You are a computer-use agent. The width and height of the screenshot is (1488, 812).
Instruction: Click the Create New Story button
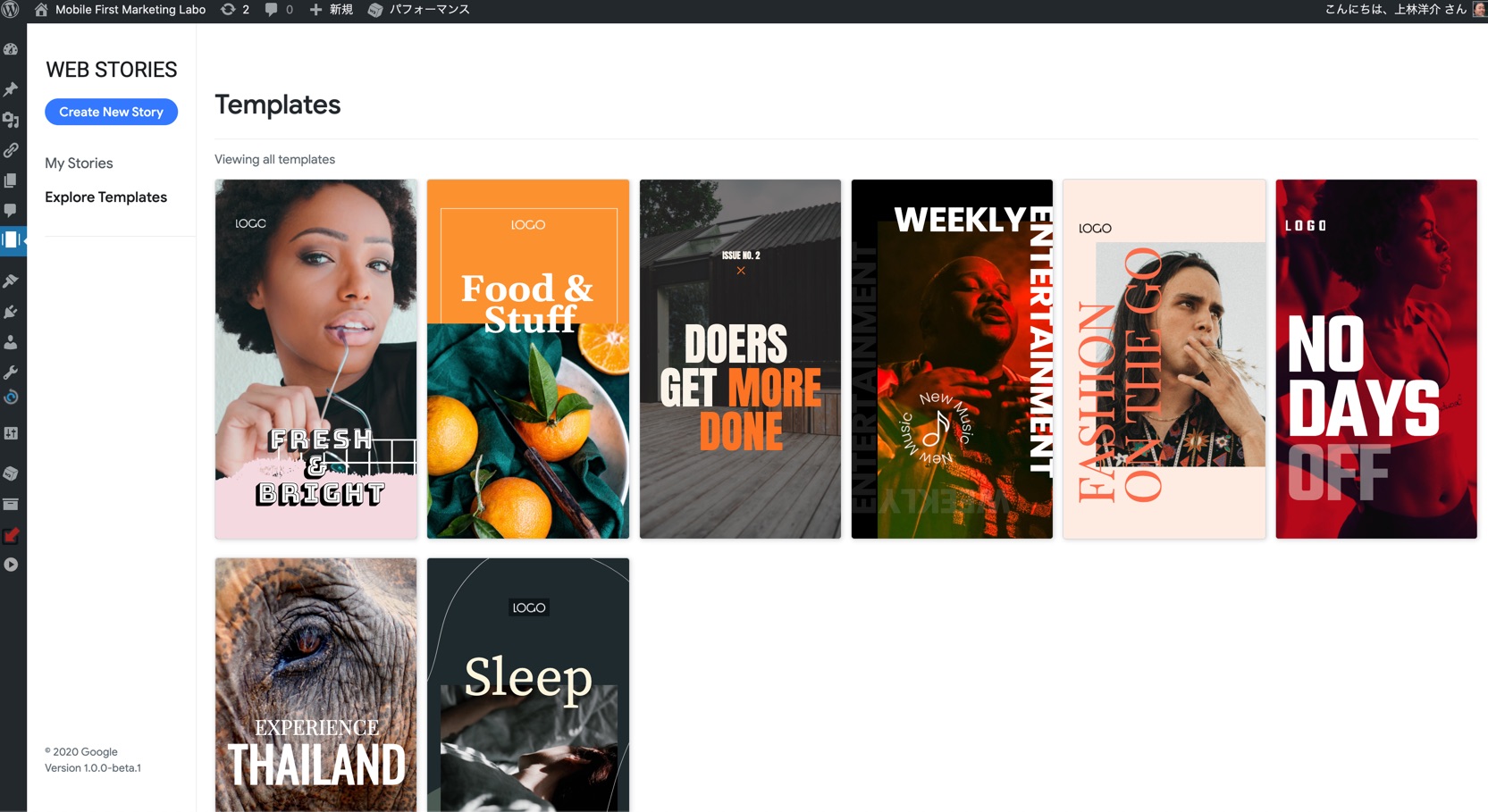pyautogui.click(x=111, y=112)
